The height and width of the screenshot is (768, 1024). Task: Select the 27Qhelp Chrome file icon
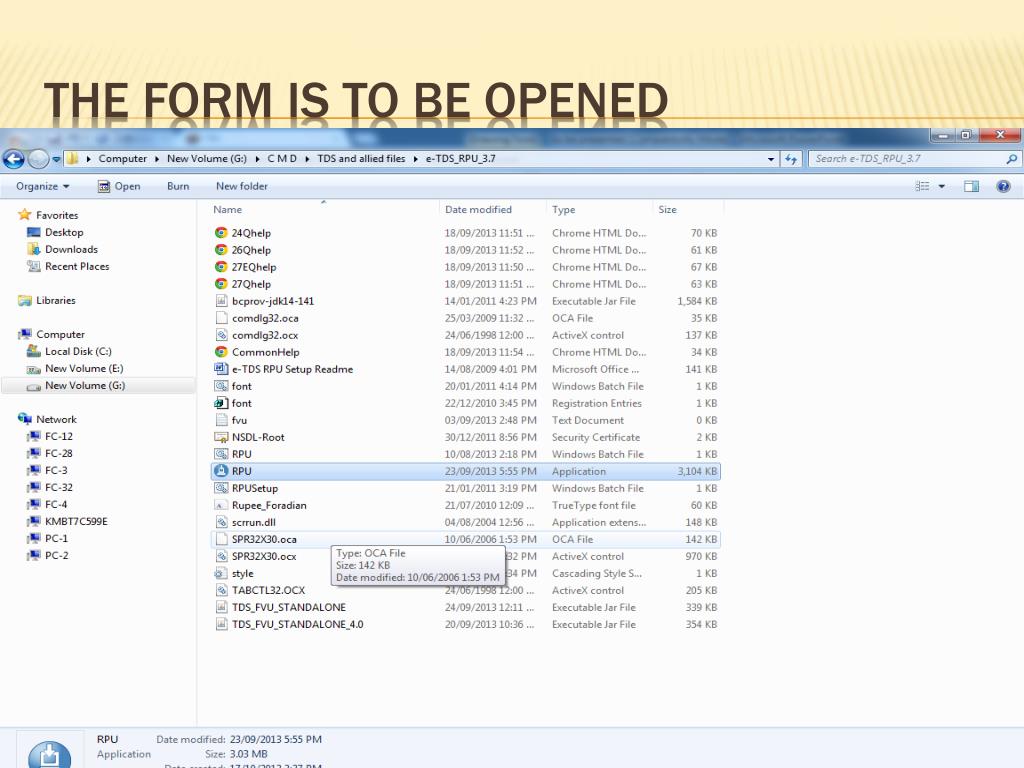click(221, 283)
